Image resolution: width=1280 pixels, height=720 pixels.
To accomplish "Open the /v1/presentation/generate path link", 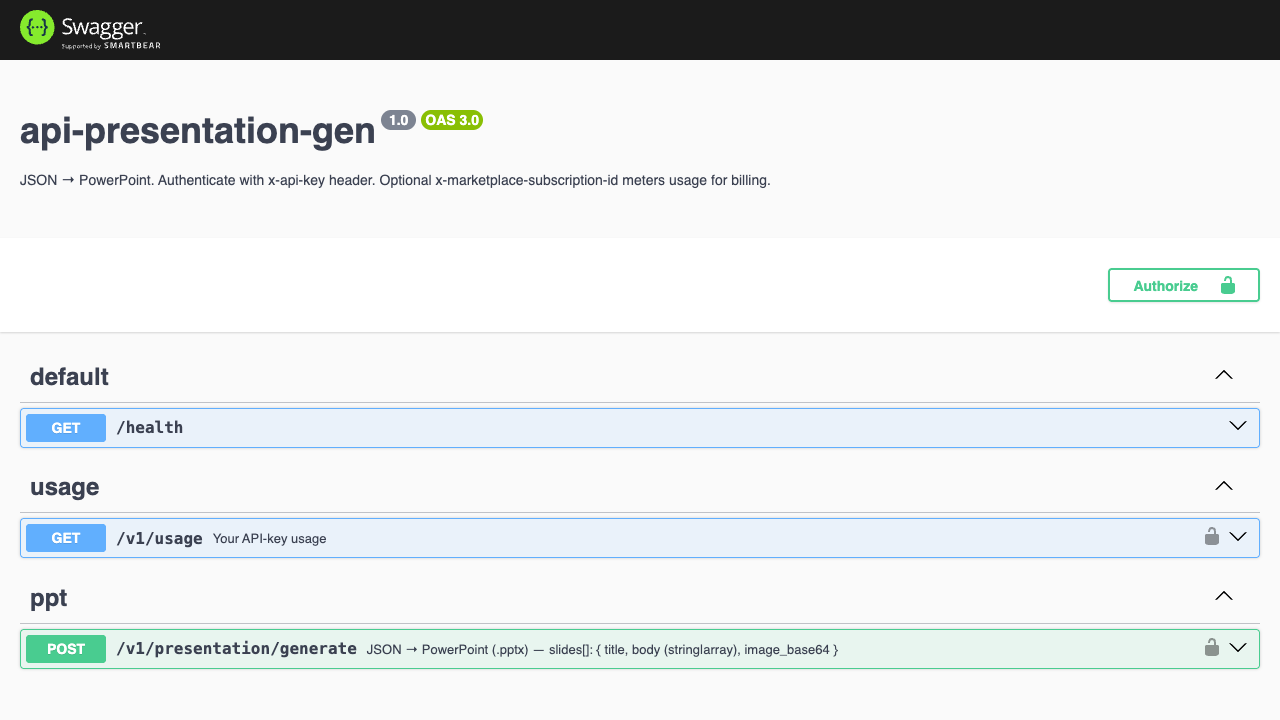I will tap(236, 649).
